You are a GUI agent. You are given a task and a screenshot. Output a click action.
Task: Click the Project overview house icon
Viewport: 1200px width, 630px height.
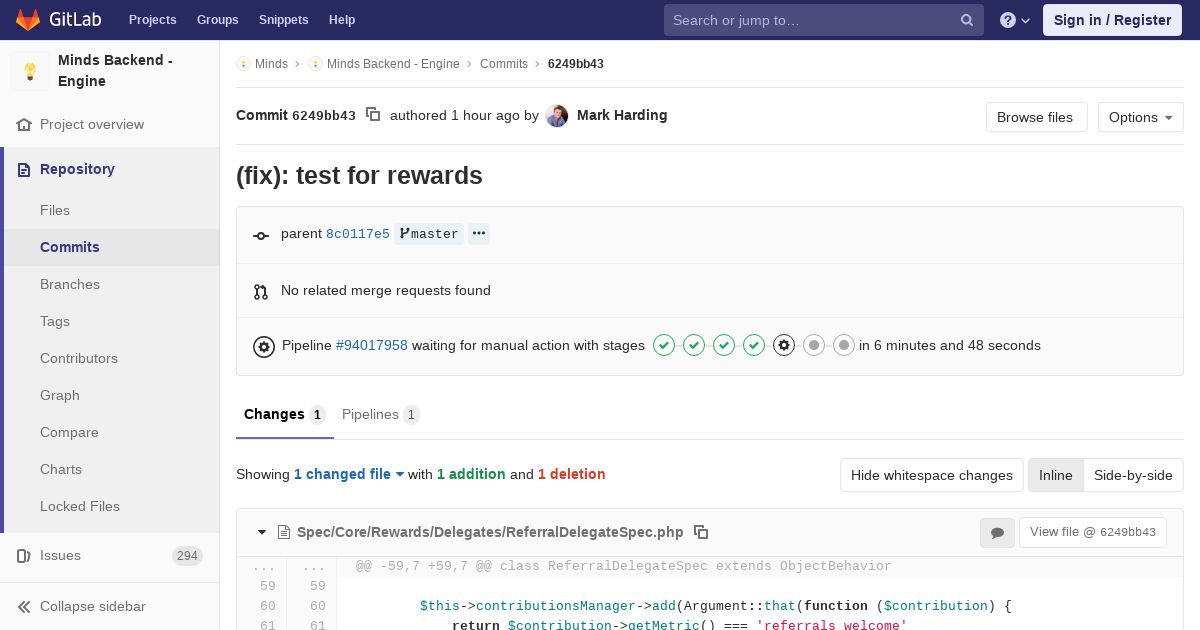tap(24, 125)
